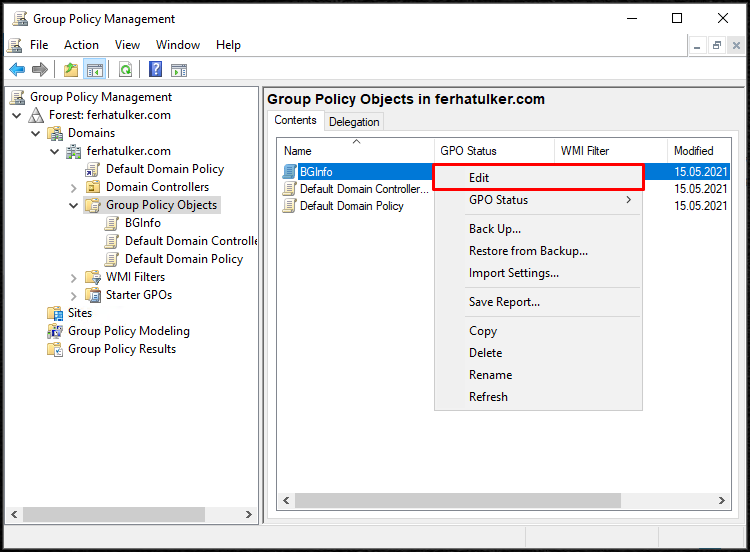Image resolution: width=750 pixels, height=552 pixels.
Task: Switch to the Delegation tab
Action: [354, 122]
